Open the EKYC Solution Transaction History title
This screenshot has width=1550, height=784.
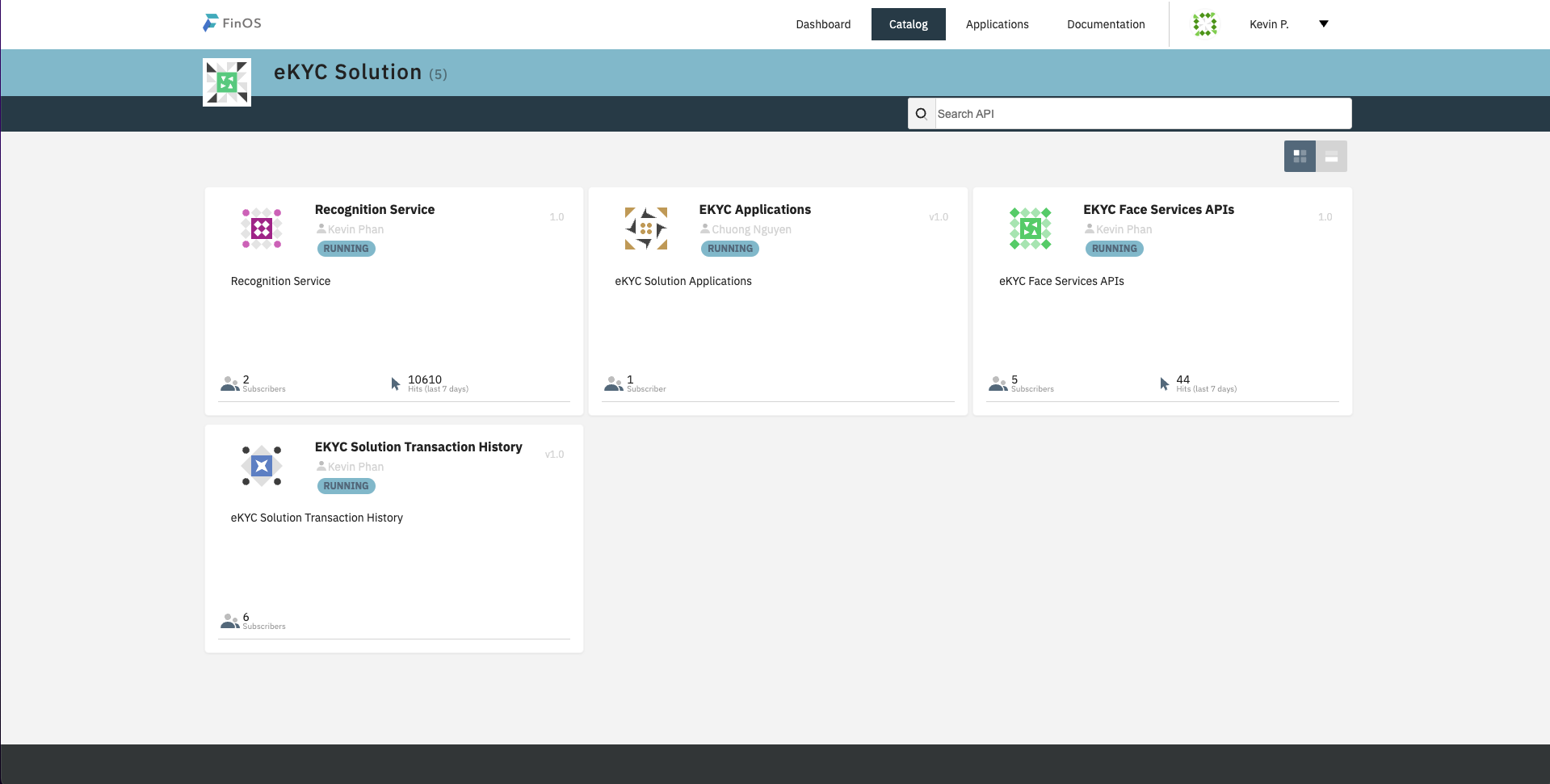pos(418,447)
